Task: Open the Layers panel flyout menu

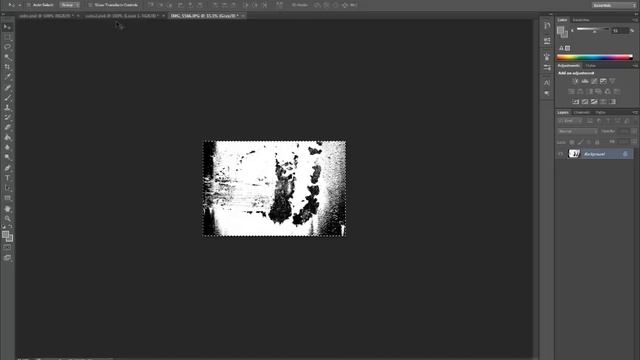Action: 635,112
